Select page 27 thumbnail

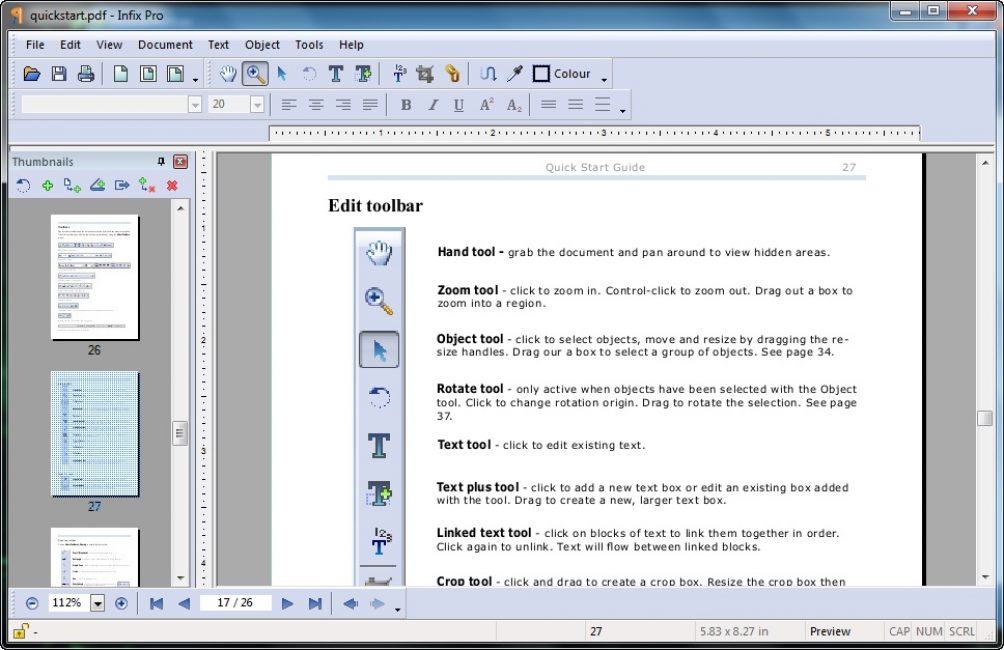click(x=95, y=434)
